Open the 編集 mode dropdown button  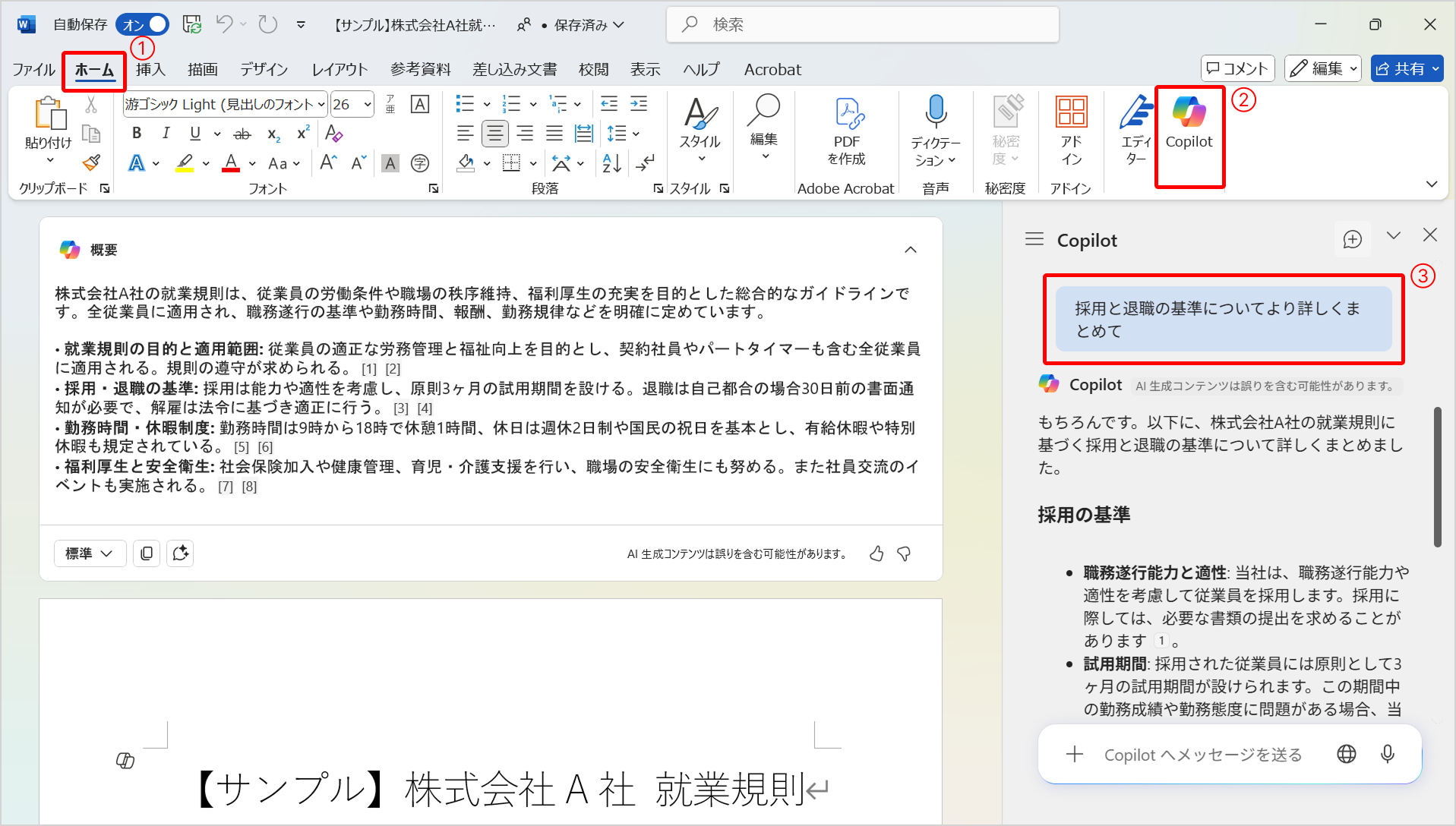click(1323, 68)
